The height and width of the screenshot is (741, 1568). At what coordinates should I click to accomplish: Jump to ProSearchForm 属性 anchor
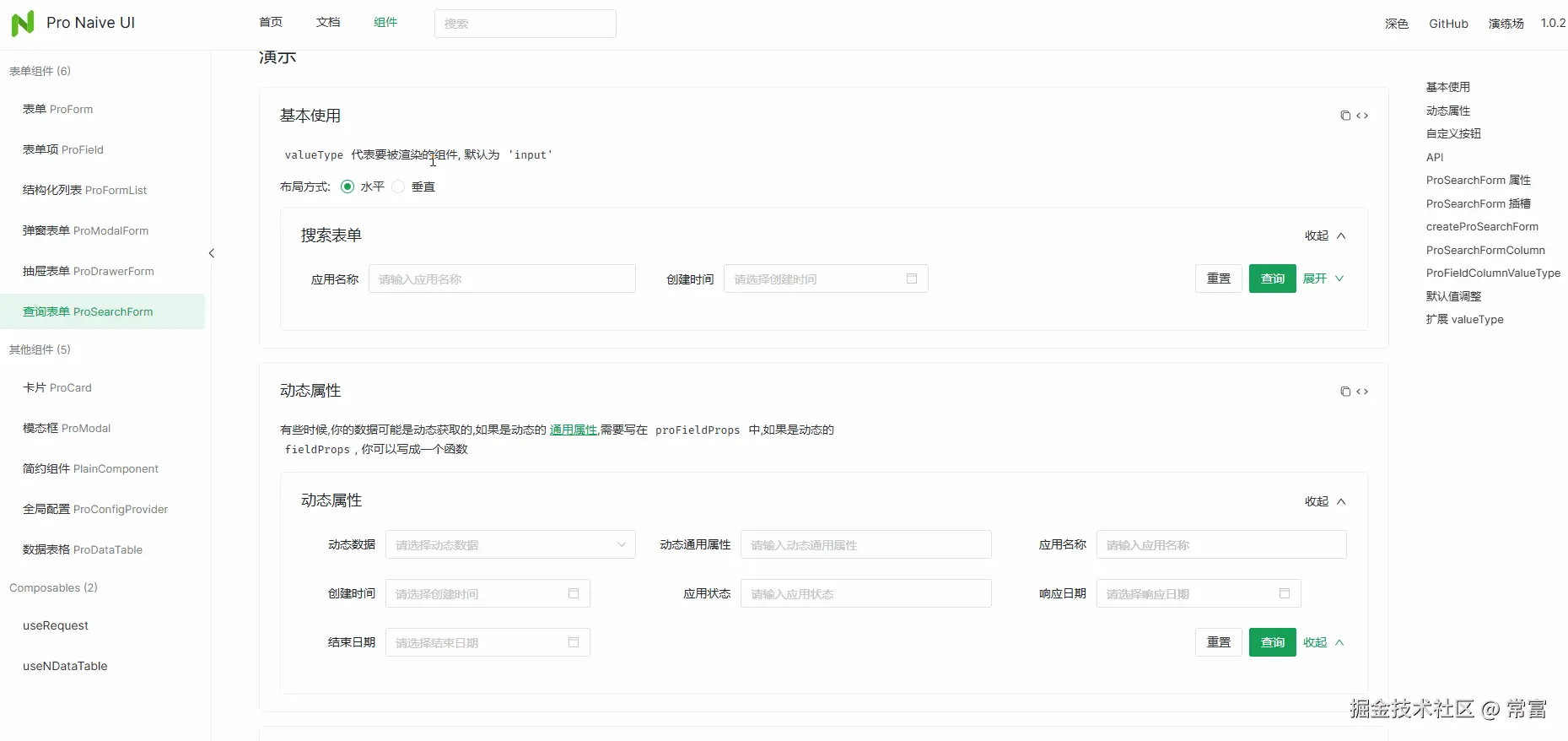click(x=1479, y=180)
